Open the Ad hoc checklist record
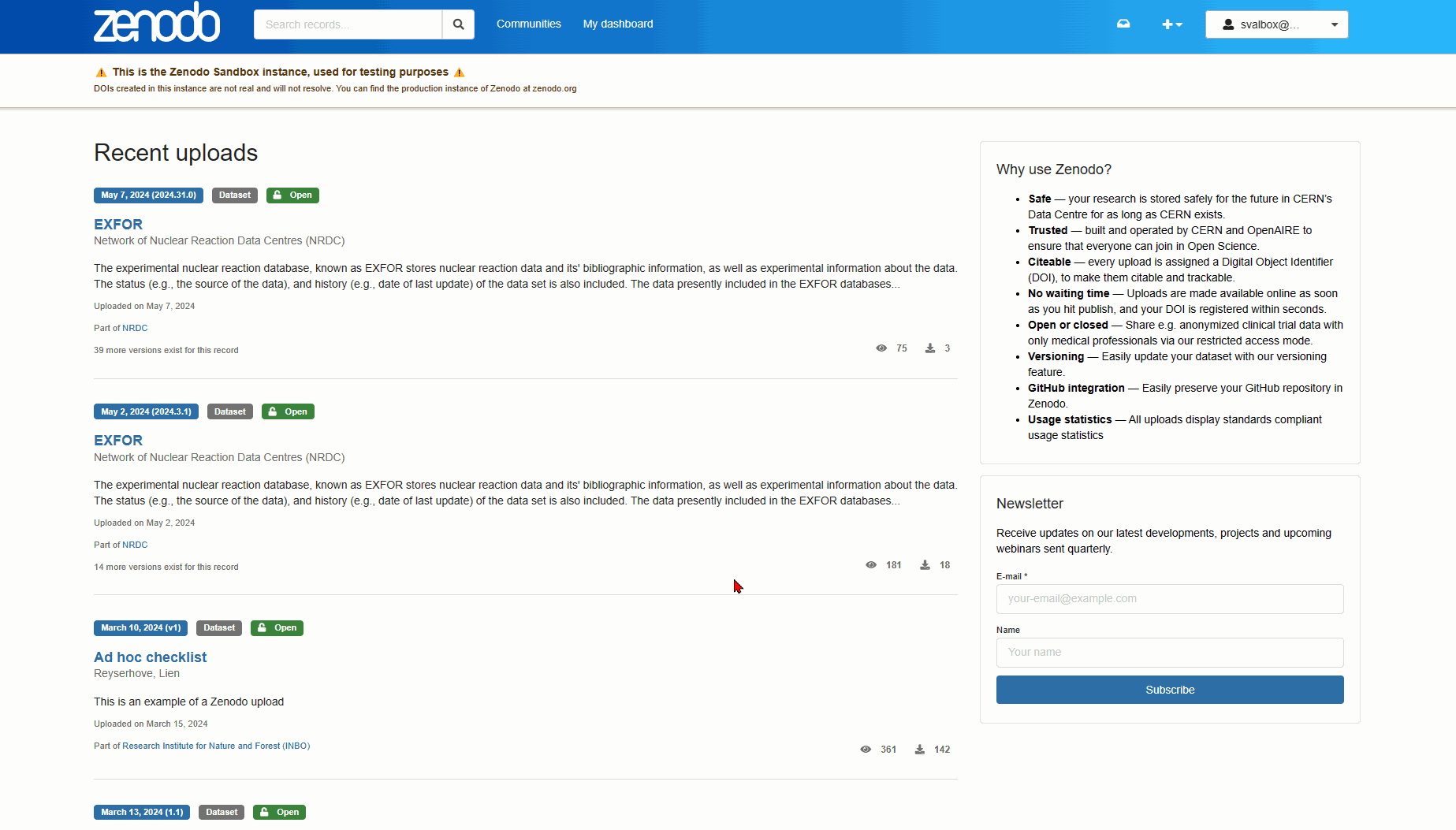The image size is (1456, 830). (x=150, y=657)
